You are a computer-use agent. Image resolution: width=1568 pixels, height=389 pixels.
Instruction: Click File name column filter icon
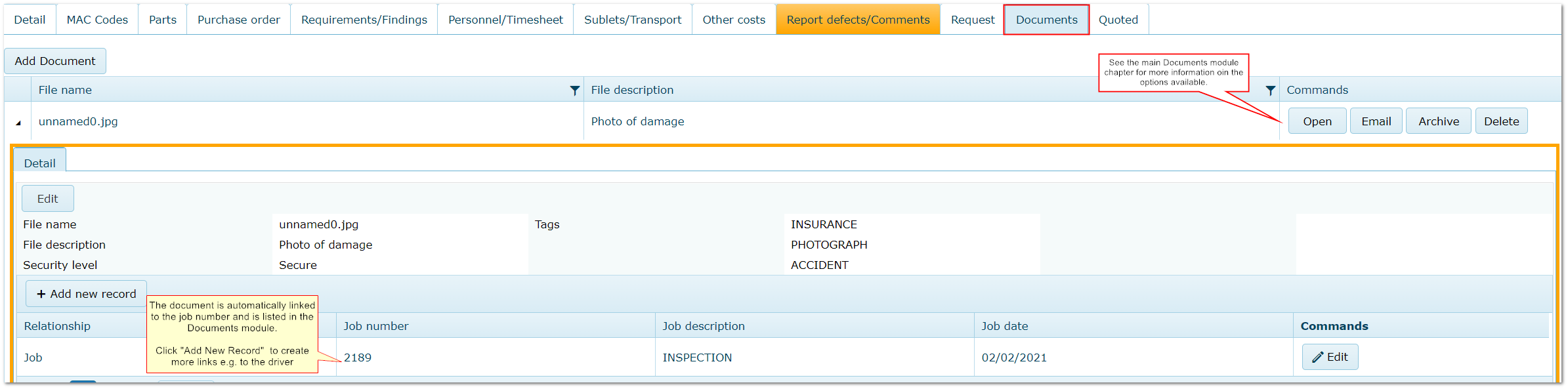(x=574, y=91)
